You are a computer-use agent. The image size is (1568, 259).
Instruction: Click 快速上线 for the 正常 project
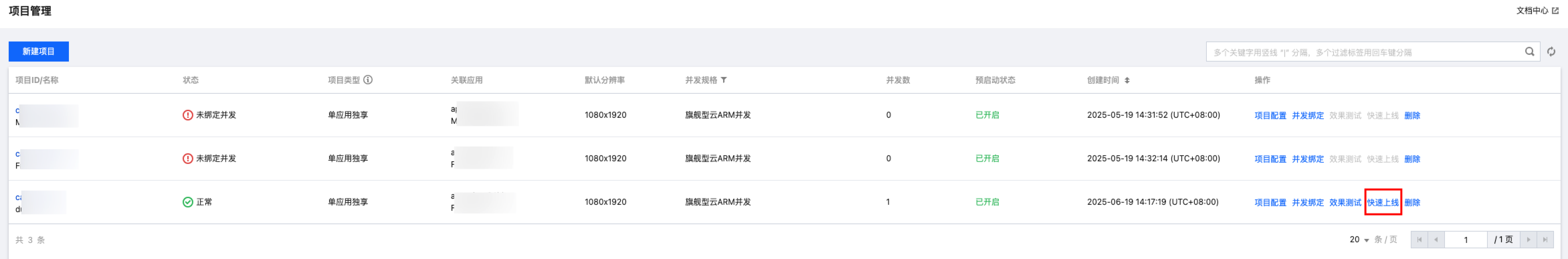pyautogui.click(x=1383, y=202)
